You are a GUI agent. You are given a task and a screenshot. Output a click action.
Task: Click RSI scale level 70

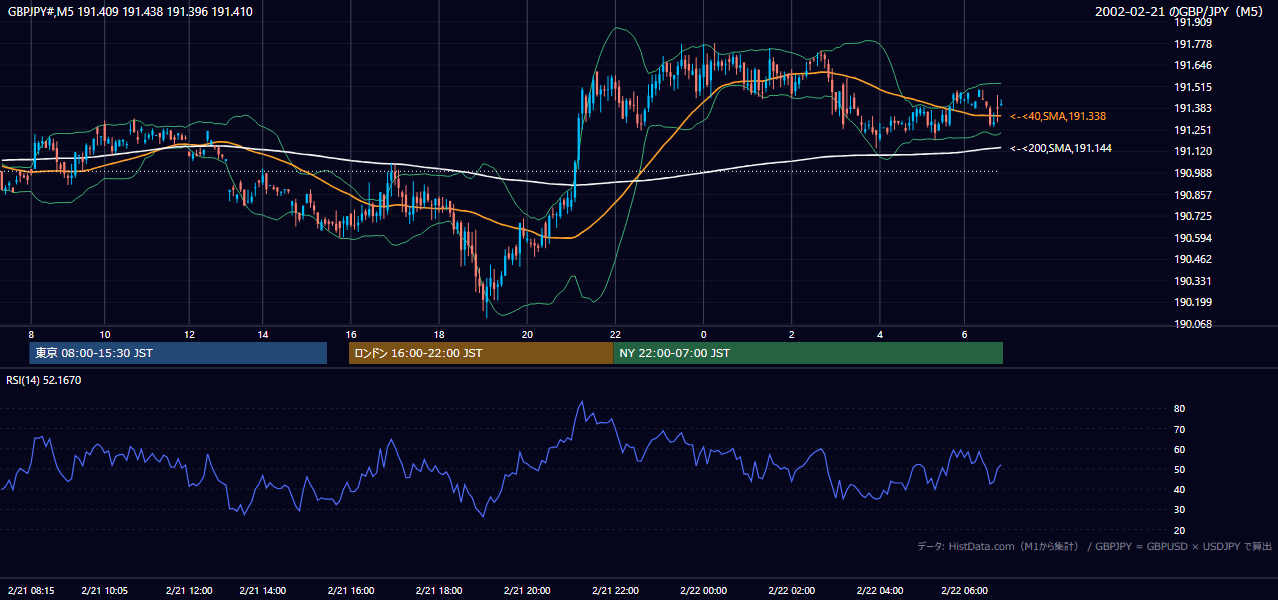(x=1180, y=429)
